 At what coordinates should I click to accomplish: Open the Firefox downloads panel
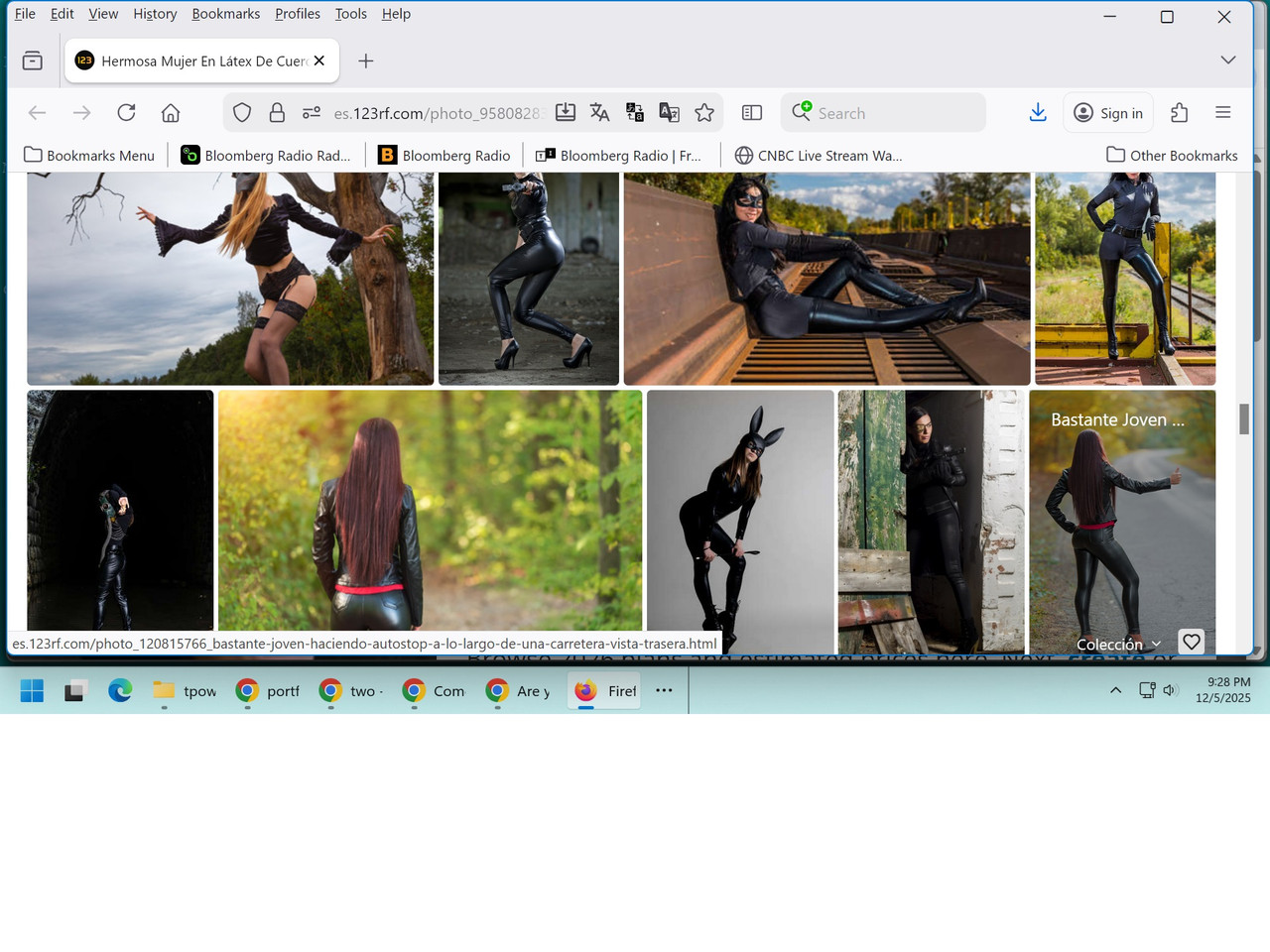point(1038,112)
